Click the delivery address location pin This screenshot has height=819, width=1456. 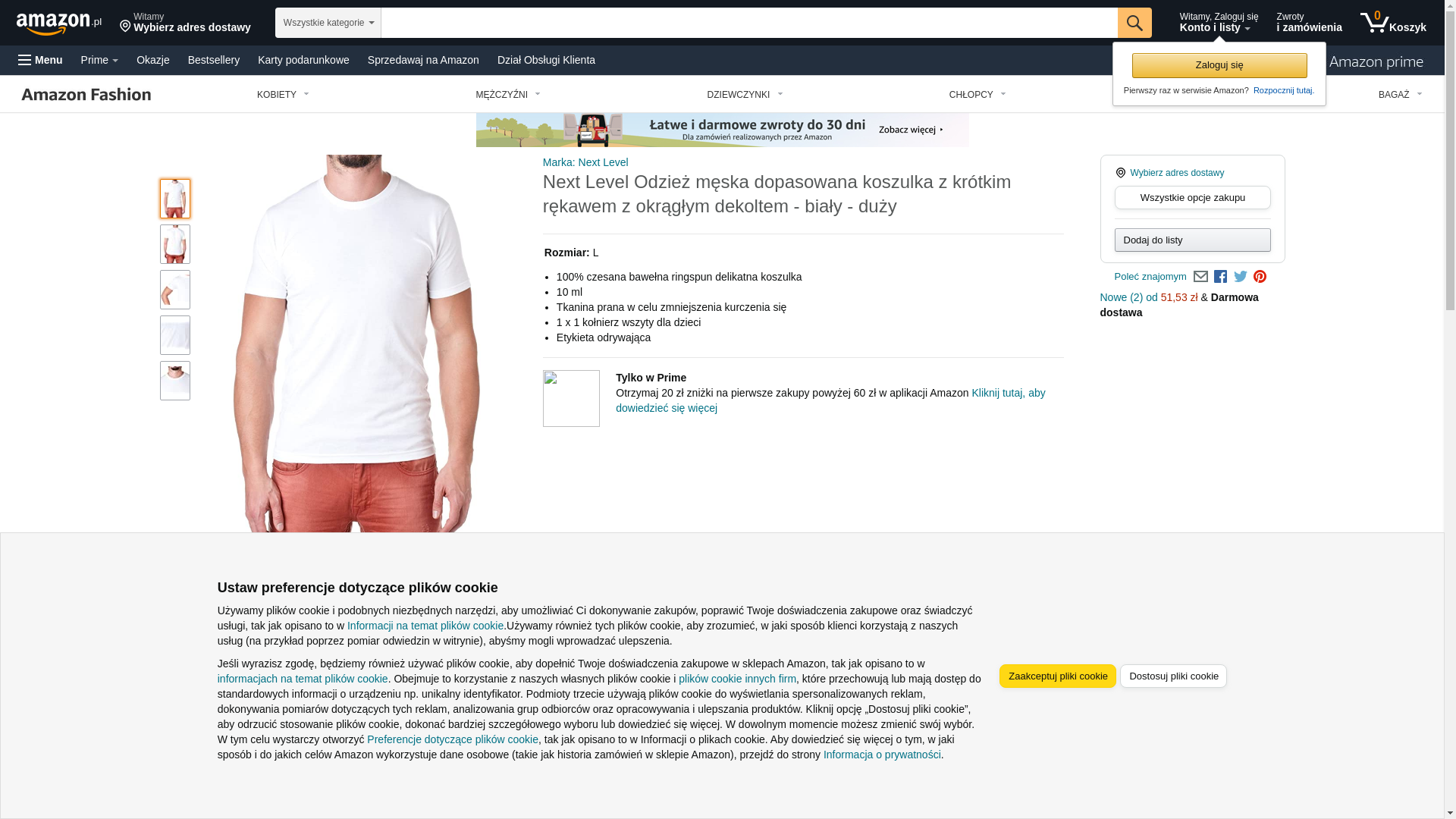(125, 27)
